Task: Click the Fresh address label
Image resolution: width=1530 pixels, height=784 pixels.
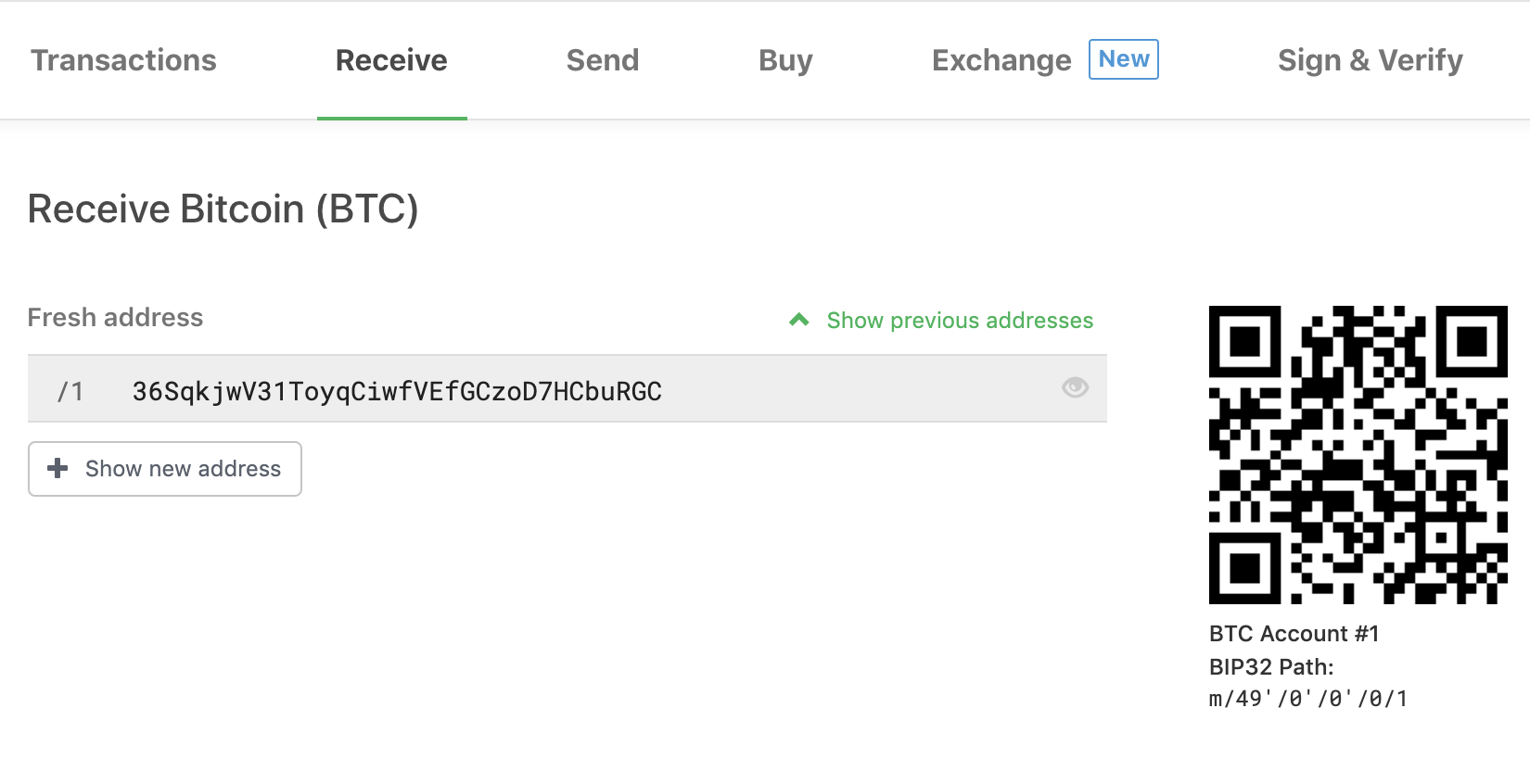Action: coord(115,318)
